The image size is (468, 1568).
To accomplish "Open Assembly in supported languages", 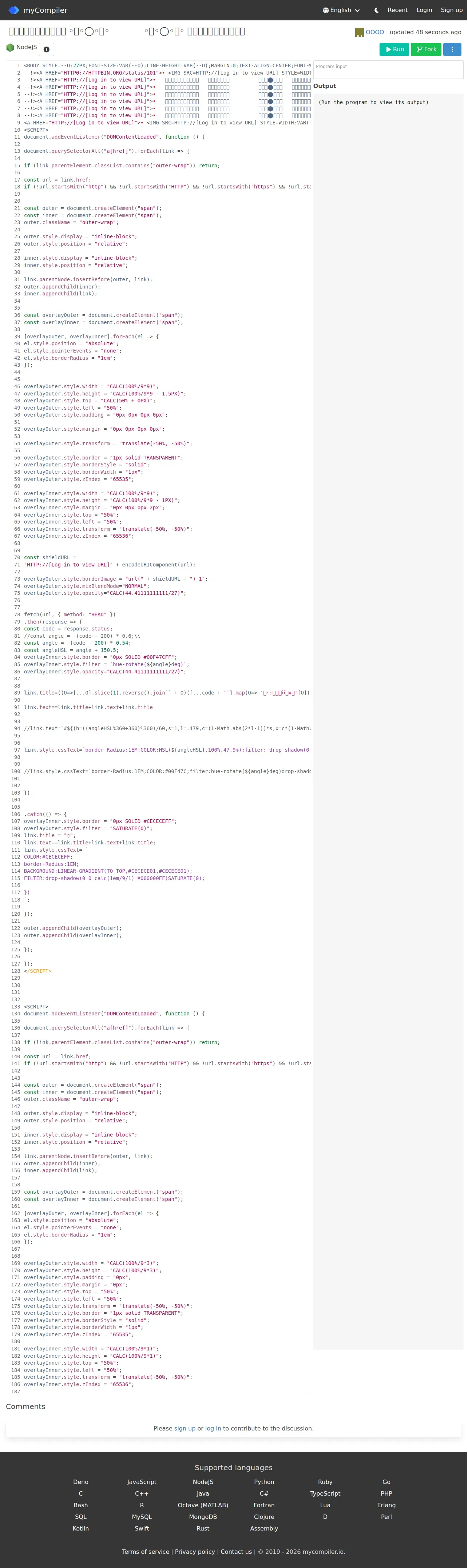I will 264,1528.
